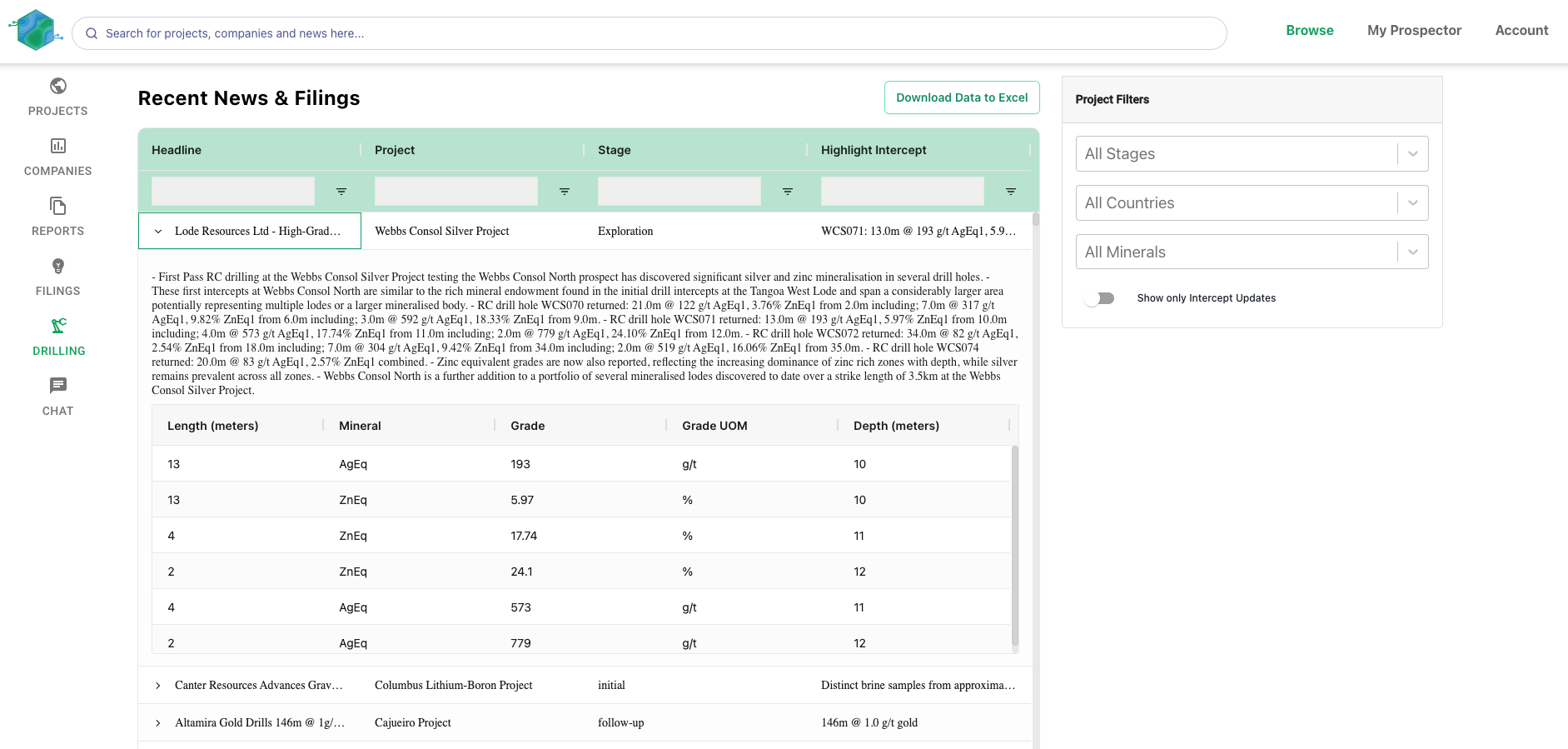
Task: Click the Project filter text box
Action: (456, 192)
